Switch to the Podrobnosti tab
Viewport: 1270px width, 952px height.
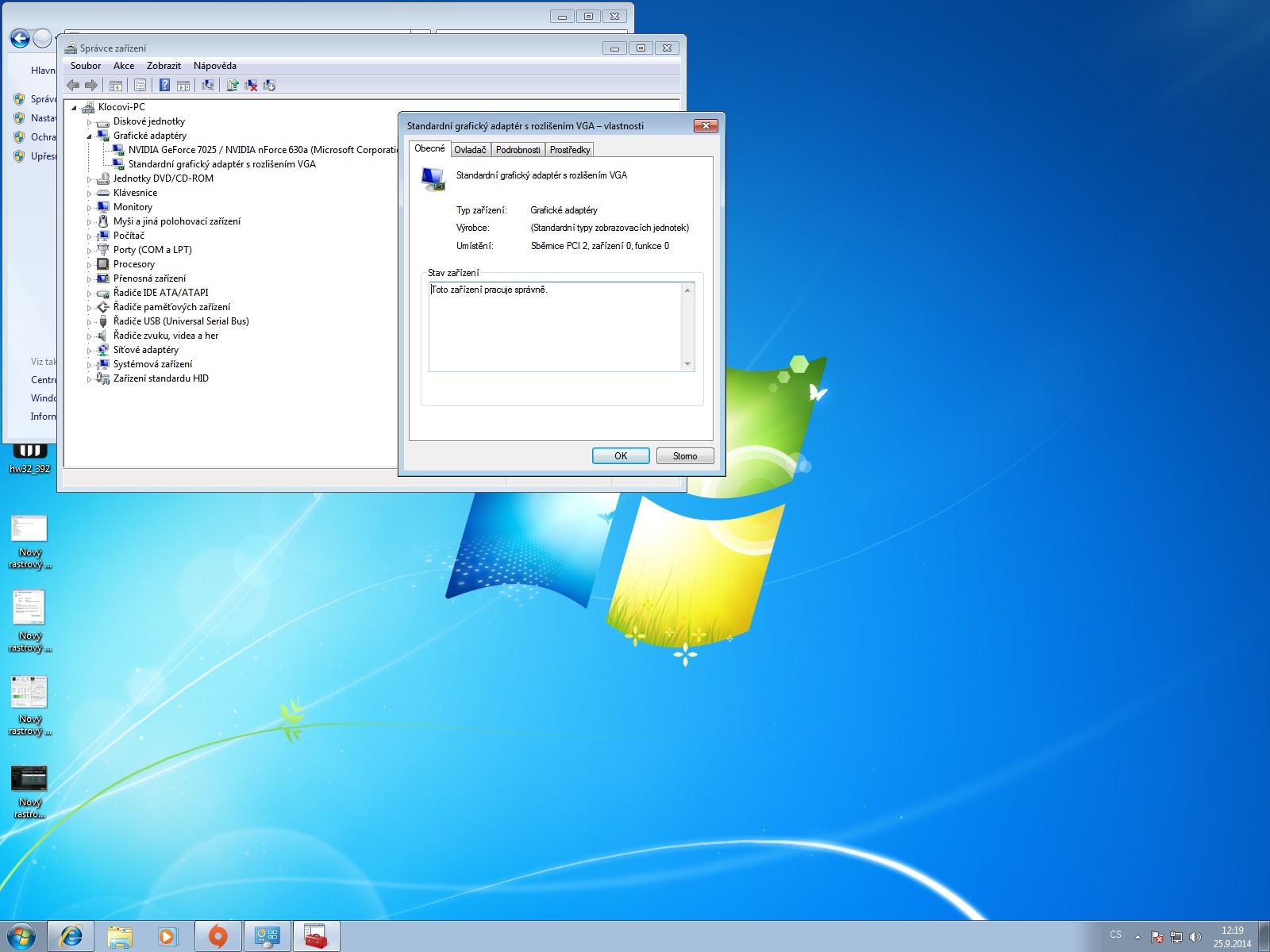tap(518, 150)
